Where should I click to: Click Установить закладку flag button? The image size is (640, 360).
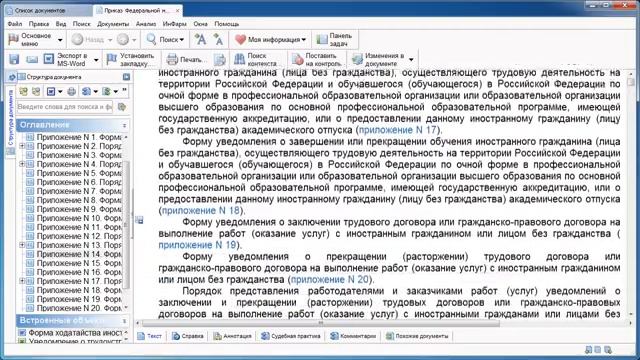(131, 60)
